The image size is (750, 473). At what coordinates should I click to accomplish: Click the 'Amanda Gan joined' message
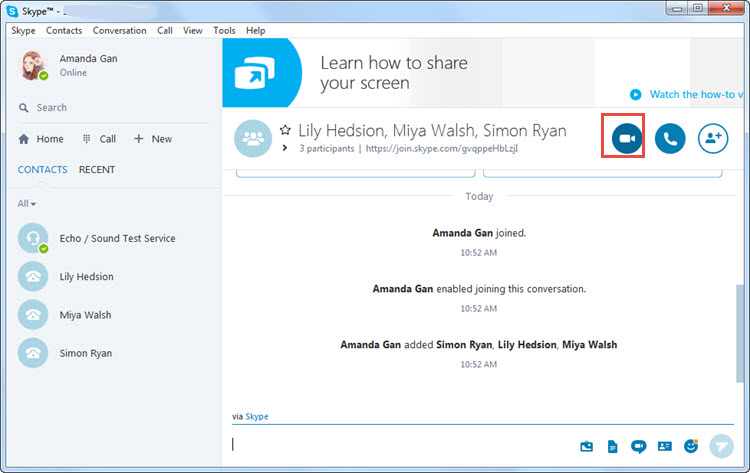click(x=479, y=233)
